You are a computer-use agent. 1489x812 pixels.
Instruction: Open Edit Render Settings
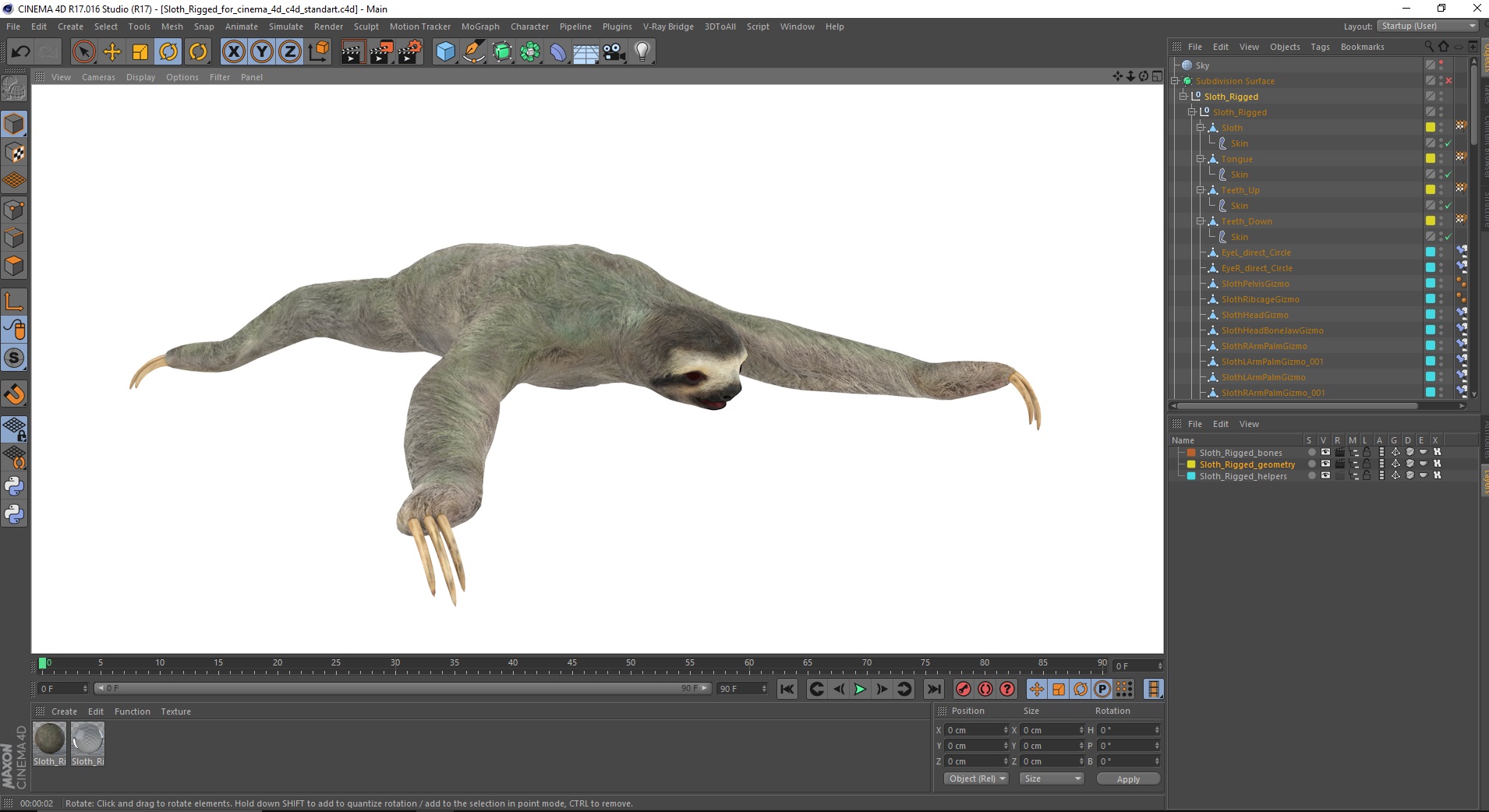point(410,52)
